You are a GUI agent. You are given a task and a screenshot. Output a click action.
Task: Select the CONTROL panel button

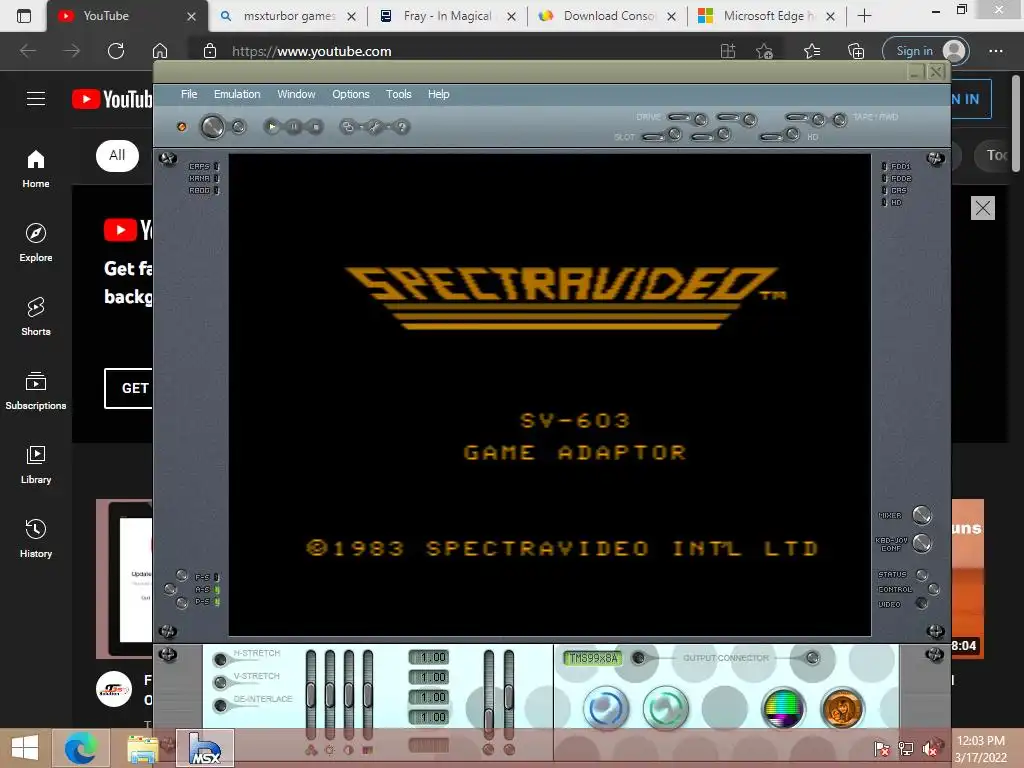[x=934, y=589]
